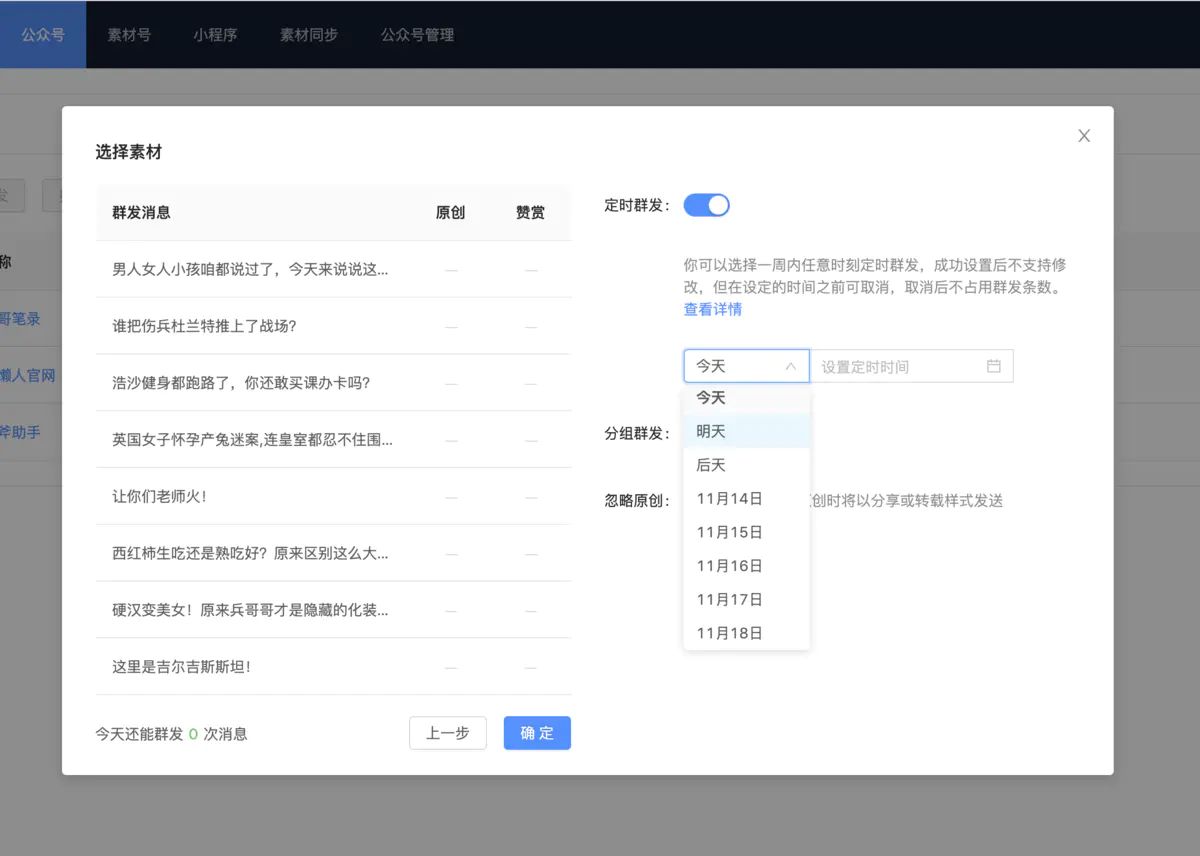
Task: Click the 赞赏 column header
Action: [x=530, y=212]
